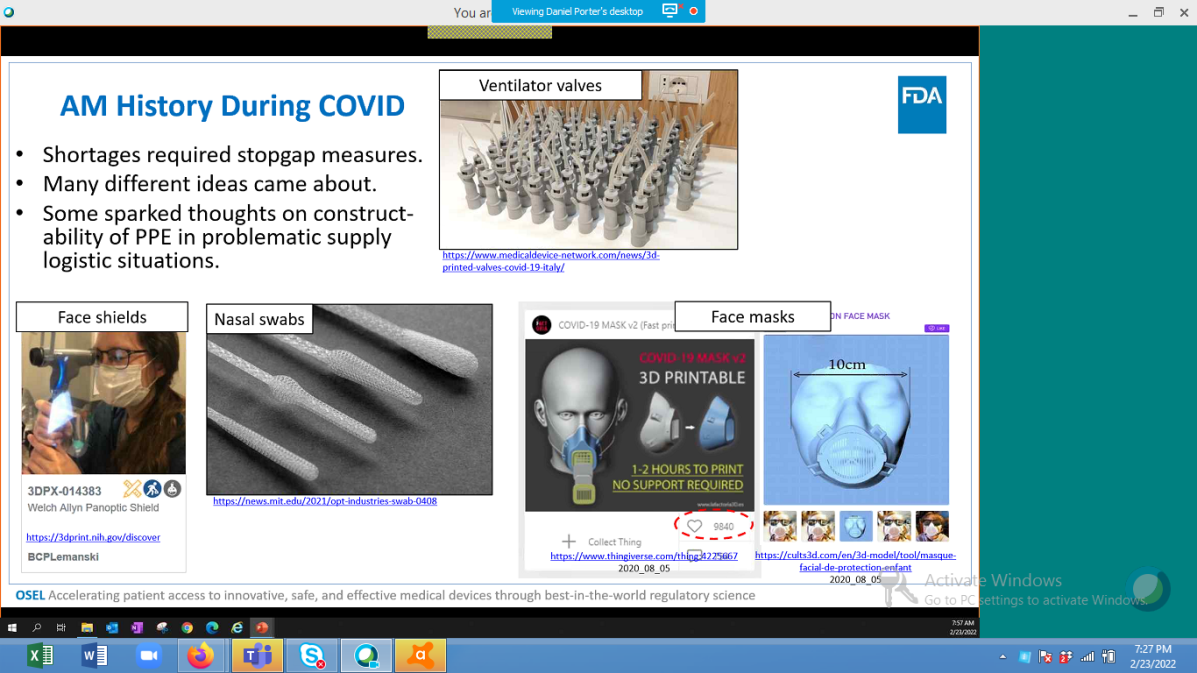This screenshot has width=1197, height=673.
Task: Click the Collect Thing button
Action: pyautogui.click(x=602, y=542)
